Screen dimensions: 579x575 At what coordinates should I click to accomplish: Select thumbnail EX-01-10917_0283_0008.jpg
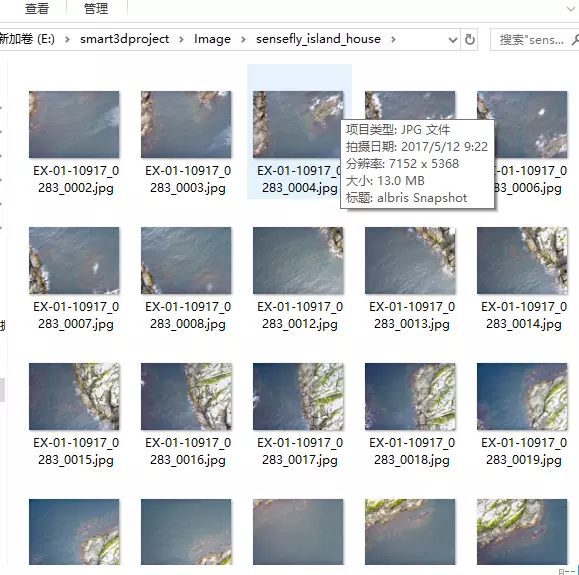click(x=186, y=260)
